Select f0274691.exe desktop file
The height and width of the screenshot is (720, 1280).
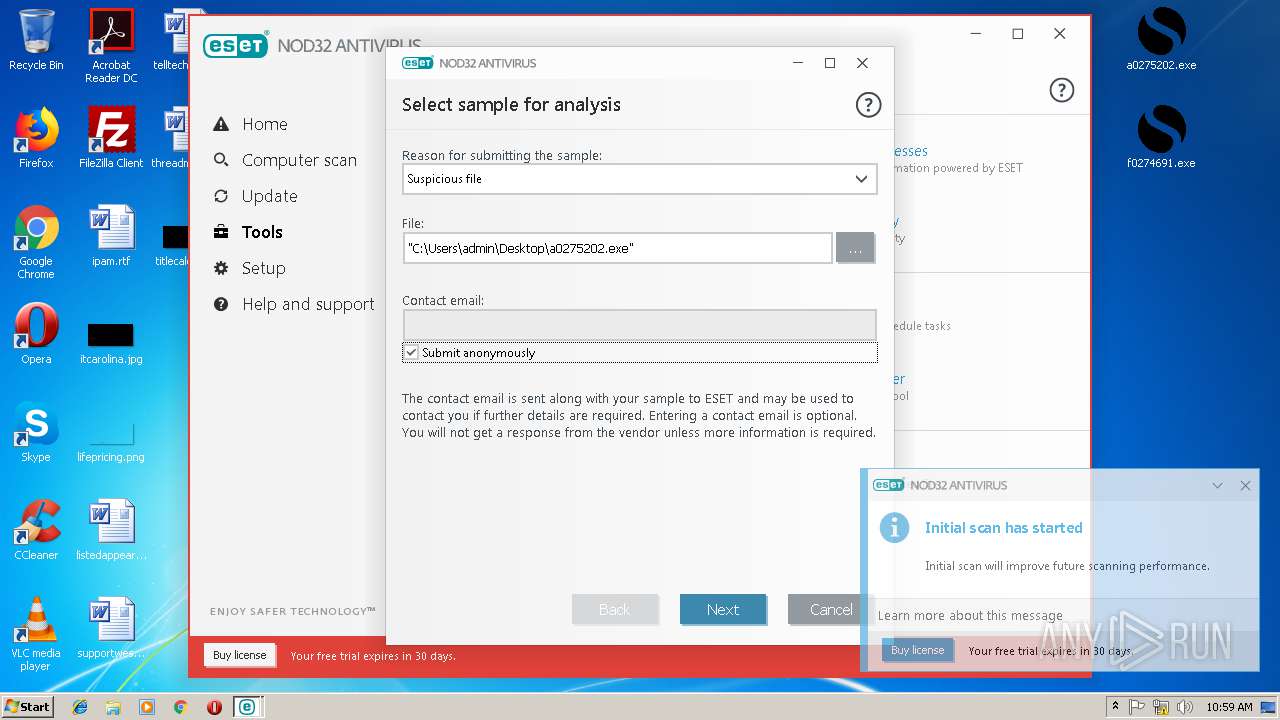(1161, 138)
